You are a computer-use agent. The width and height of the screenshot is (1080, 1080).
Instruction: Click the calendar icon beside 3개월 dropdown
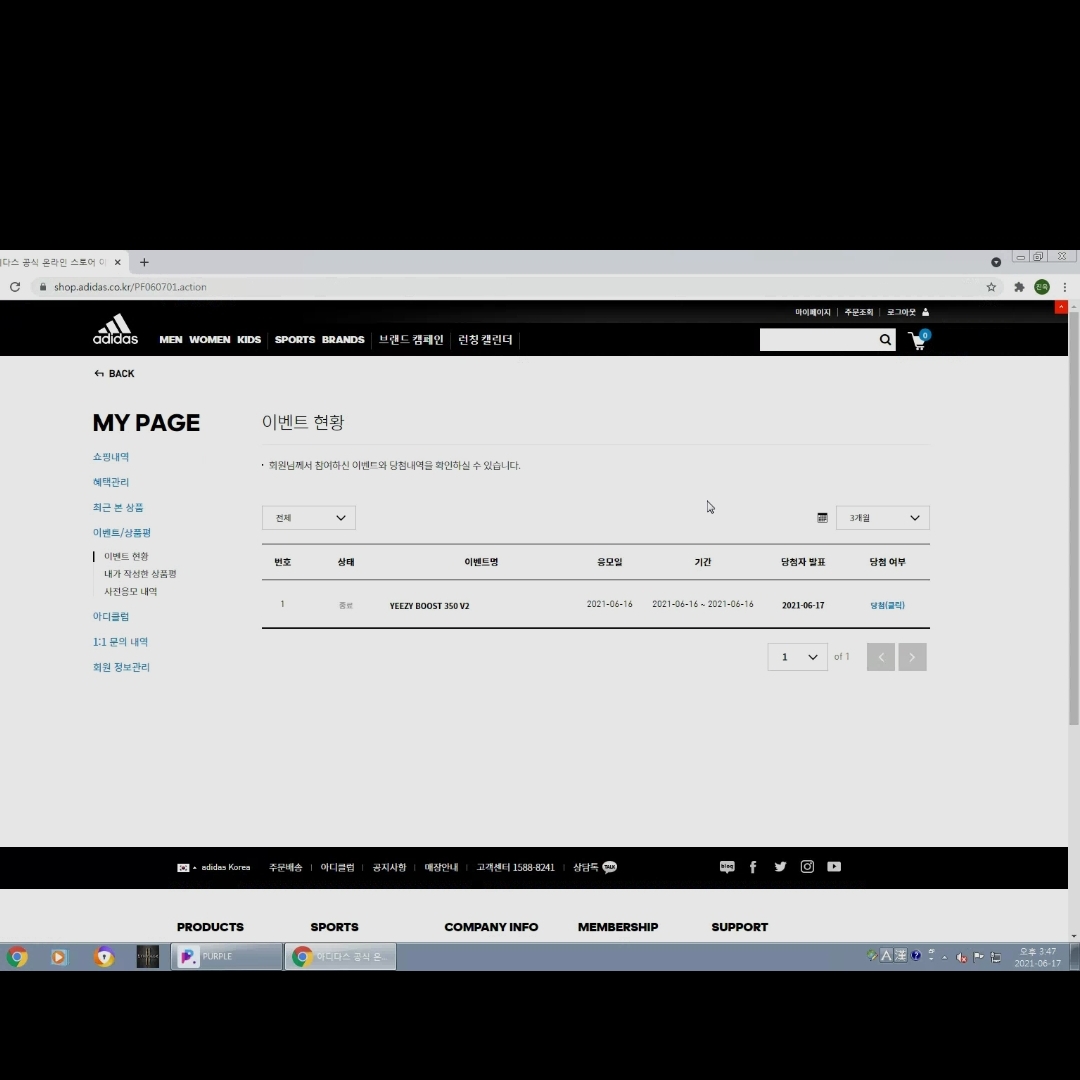tap(822, 518)
